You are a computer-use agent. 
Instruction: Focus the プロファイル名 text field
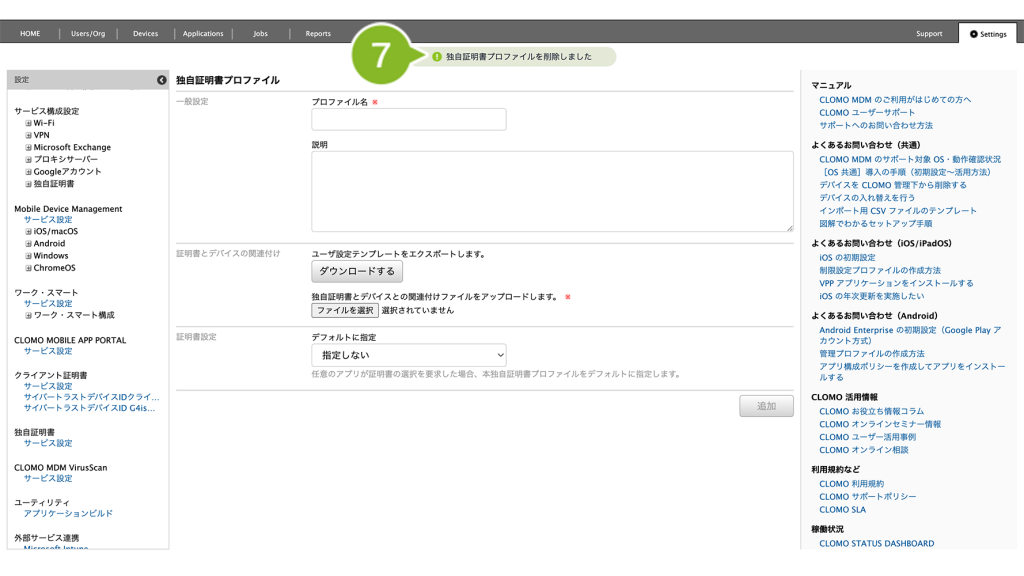(408, 120)
